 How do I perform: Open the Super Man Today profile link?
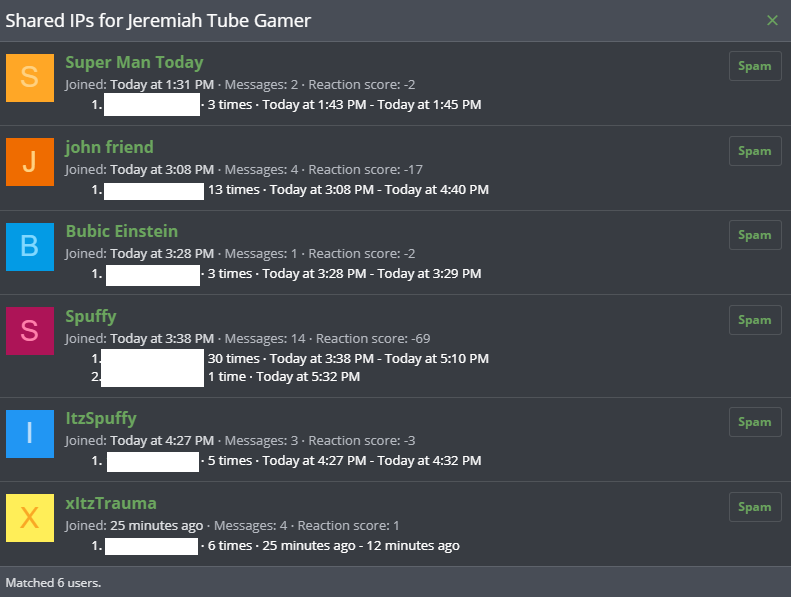pos(134,62)
